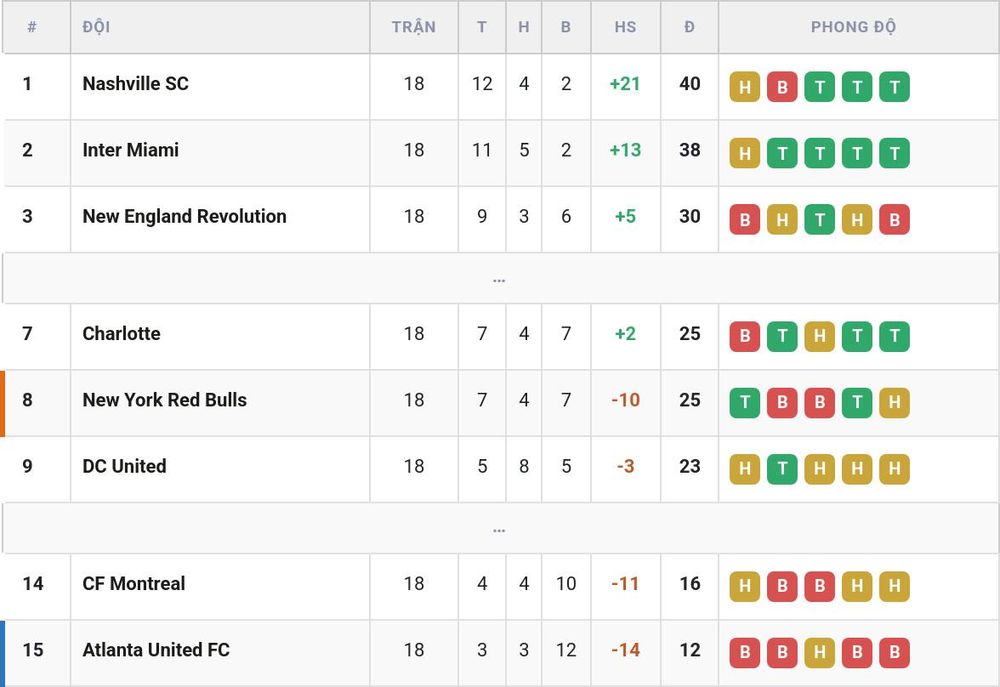1000x687 pixels.
Task: Open the Inter Miami team link
Action: coord(131,150)
